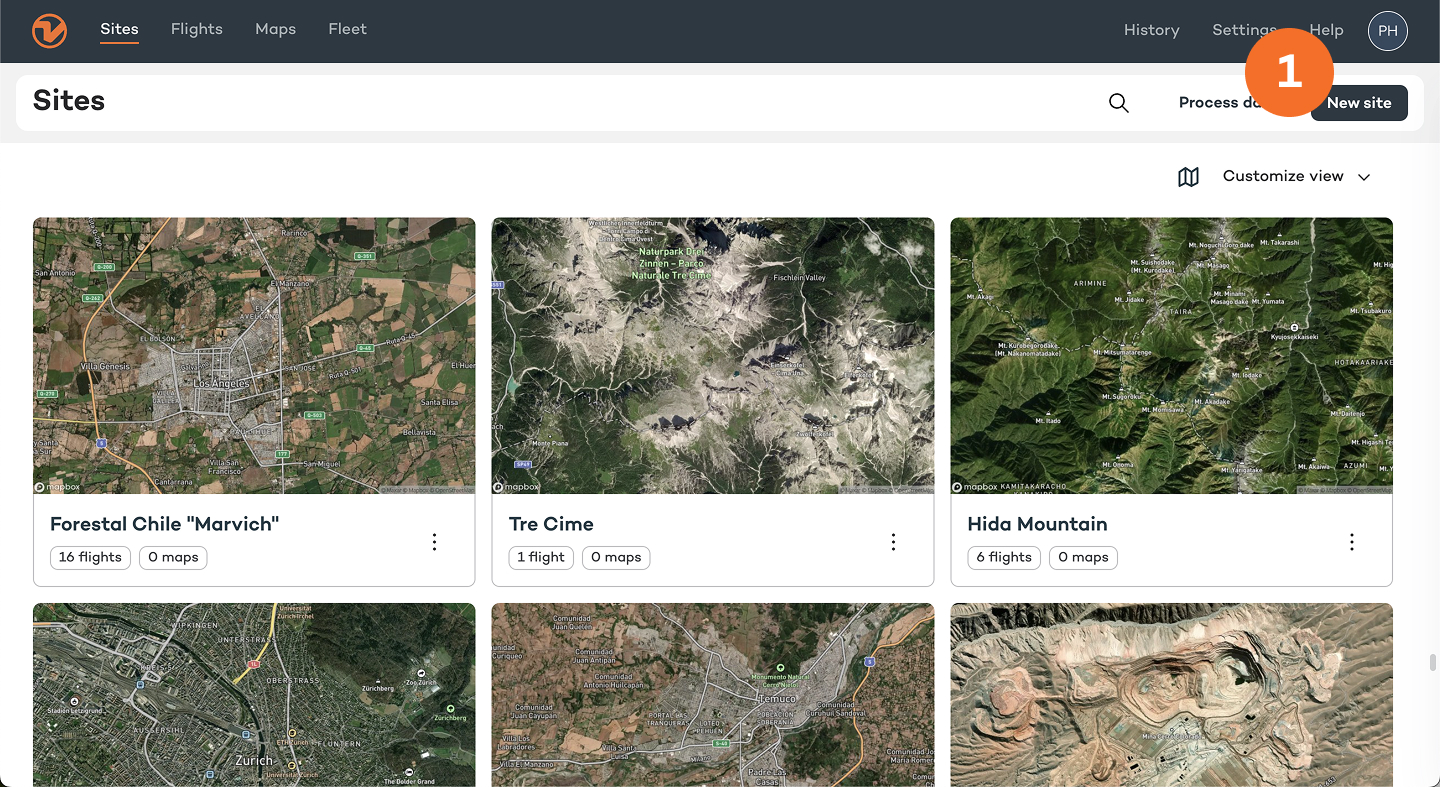Click the page scrollbar handle
This screenshot has height=787, width=1440.
[1433, 663]
